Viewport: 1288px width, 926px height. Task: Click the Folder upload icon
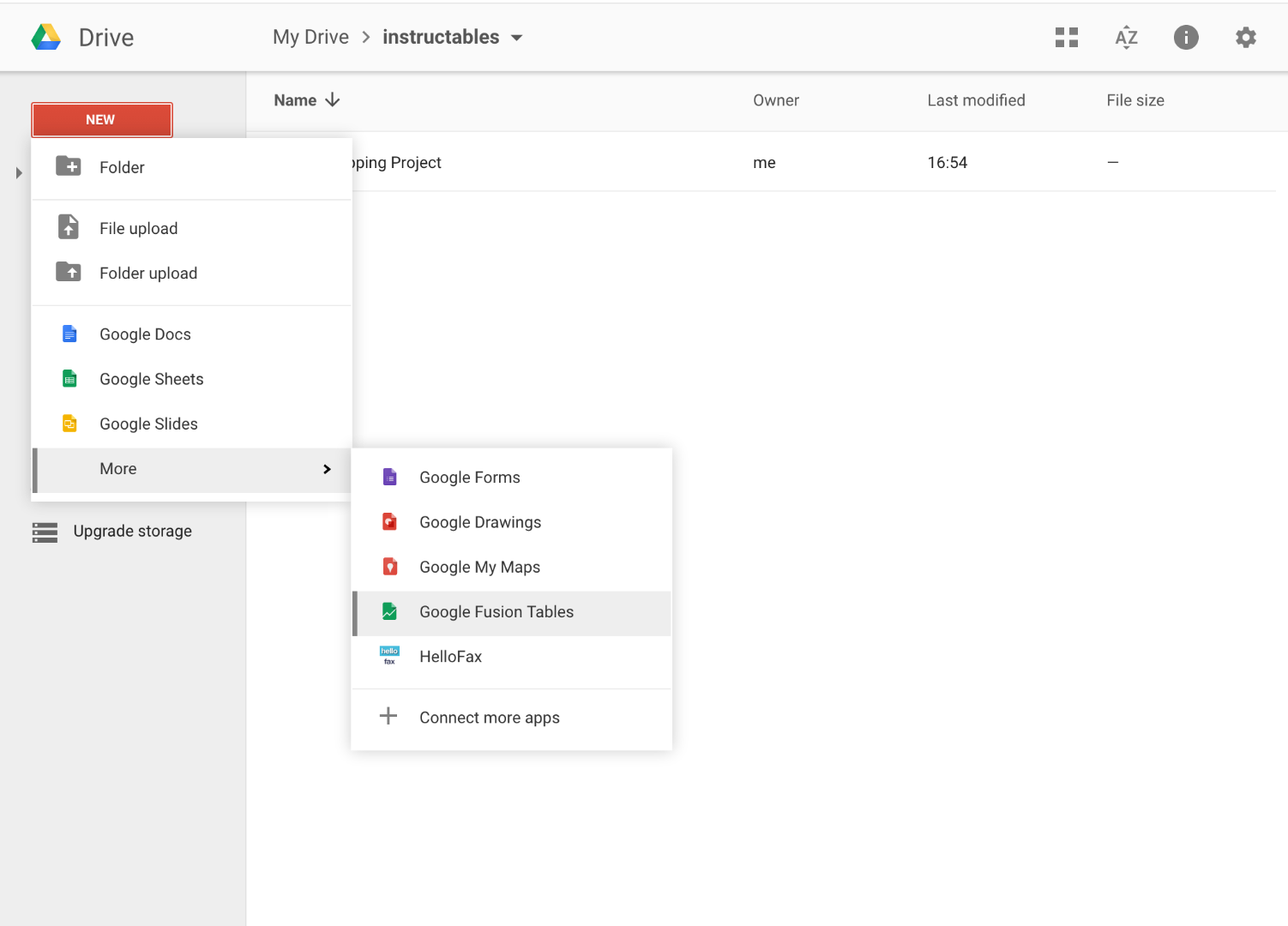pos(69,272)
